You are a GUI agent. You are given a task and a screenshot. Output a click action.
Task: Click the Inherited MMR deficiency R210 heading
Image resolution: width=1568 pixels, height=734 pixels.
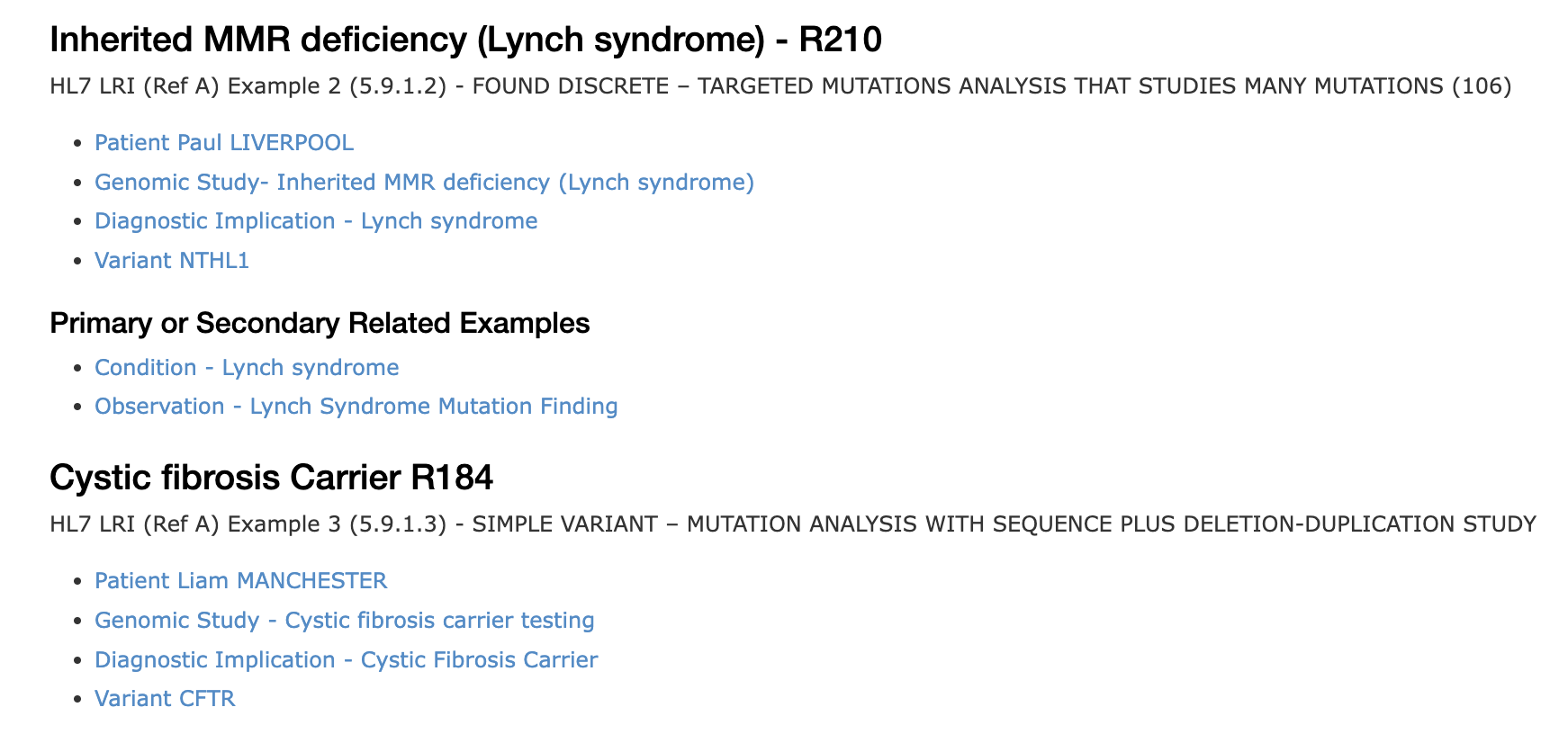coord(465,40)
